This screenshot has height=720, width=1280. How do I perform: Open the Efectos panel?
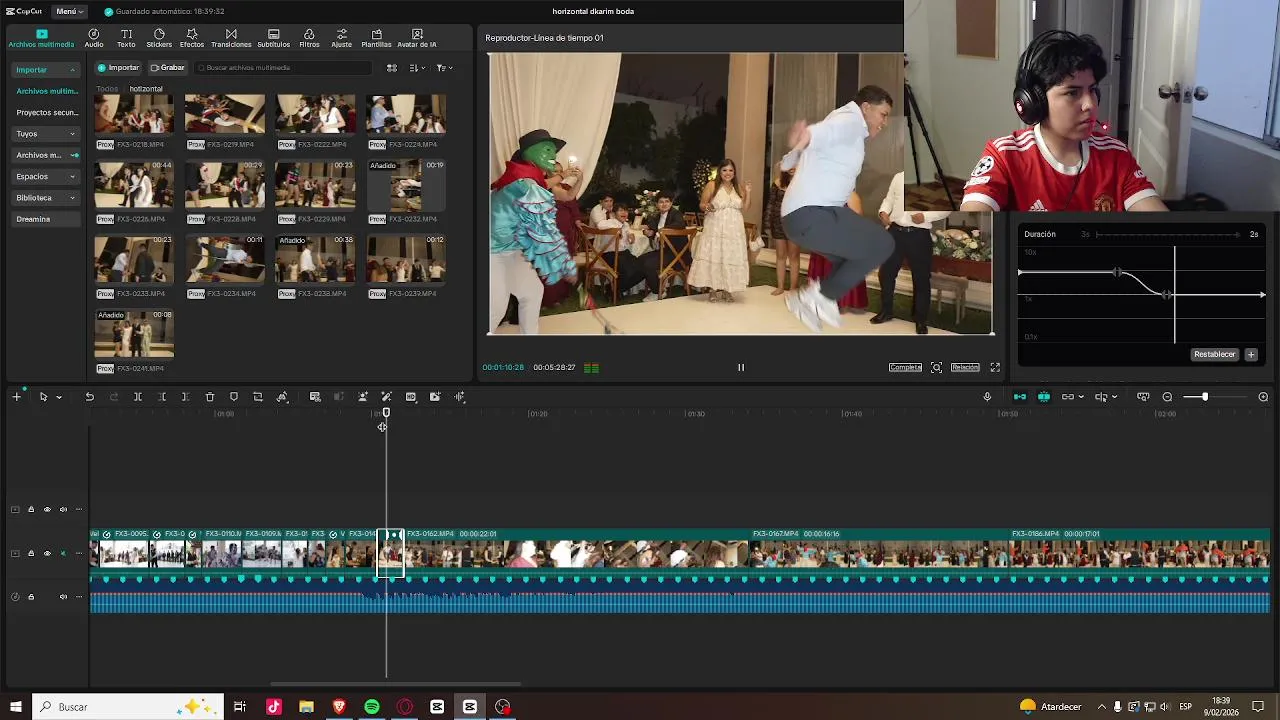pyautogui.click(x=192, y=38)
